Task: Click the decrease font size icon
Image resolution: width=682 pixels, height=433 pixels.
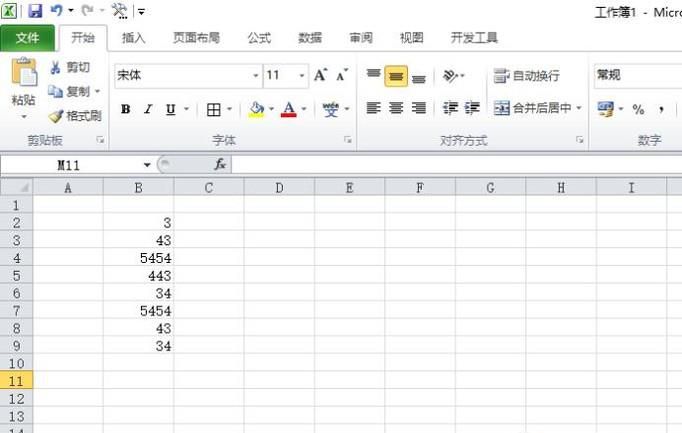Action: point(342,75)
